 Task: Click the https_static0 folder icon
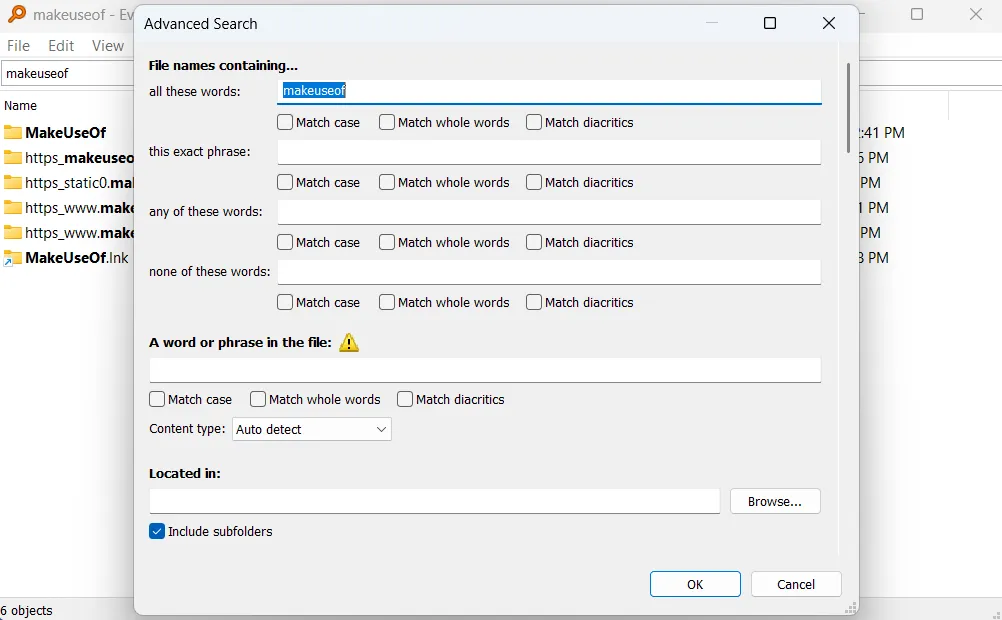click(12, 183)
